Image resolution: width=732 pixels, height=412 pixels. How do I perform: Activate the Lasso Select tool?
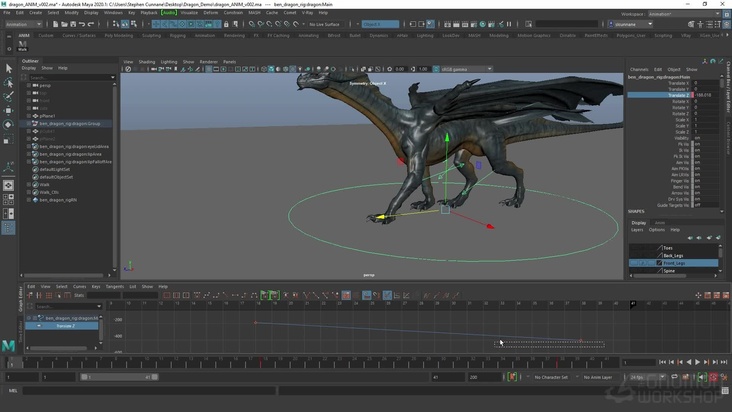point(9,83)
